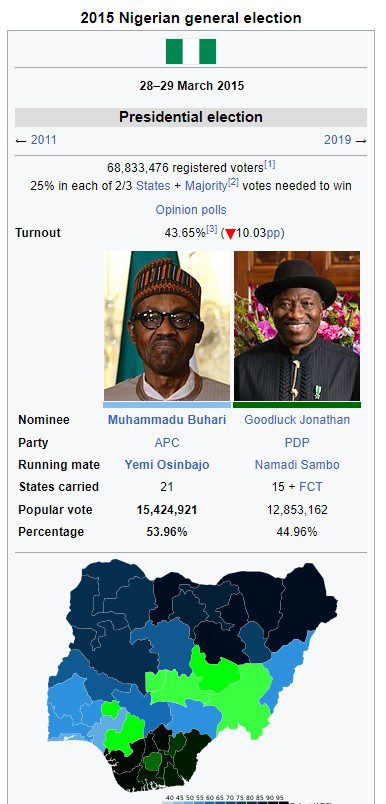Click the red turnout decrease triangle
This screenshot has width=386, height=804.
[230, 234]
